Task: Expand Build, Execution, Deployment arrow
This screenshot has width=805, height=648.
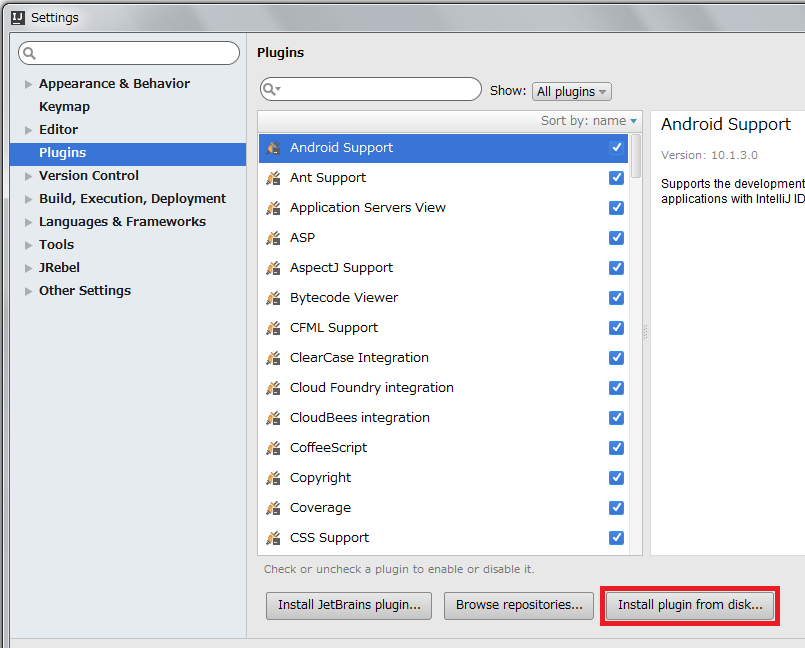Action: pyautogui.click(x=28, y=199)
